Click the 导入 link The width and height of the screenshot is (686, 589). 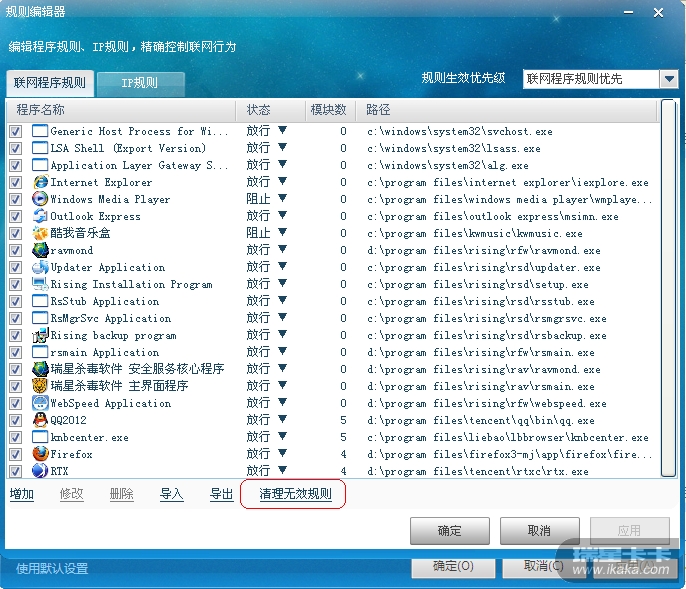click(172, 494)
